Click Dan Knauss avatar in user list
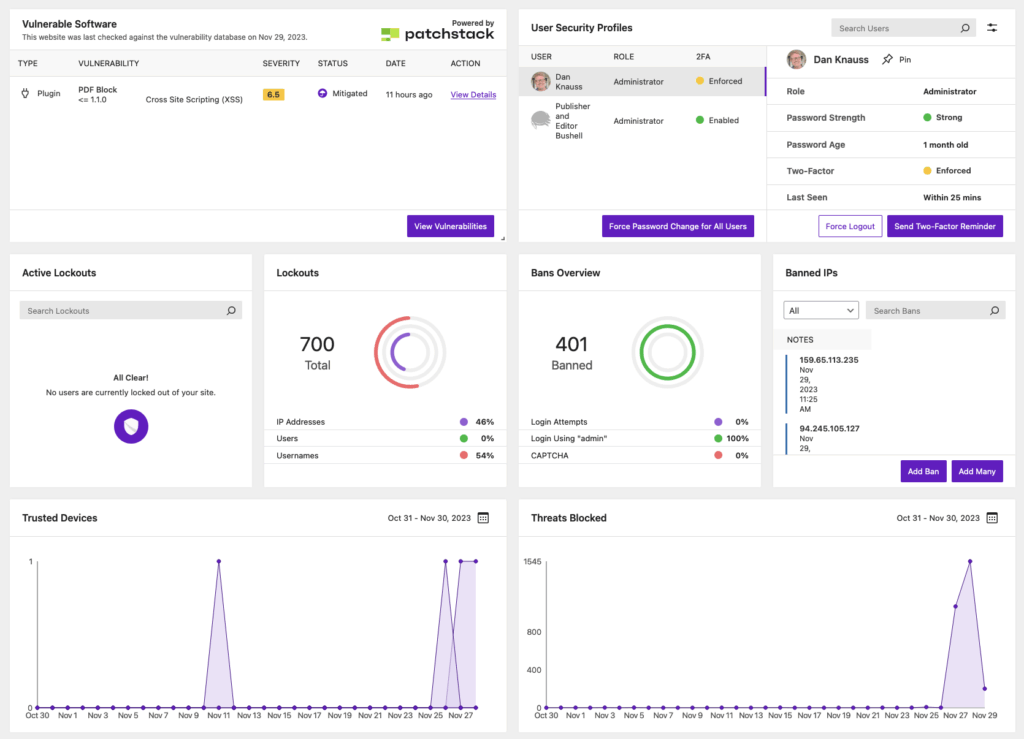1024x739 pixels. point(541,82)
